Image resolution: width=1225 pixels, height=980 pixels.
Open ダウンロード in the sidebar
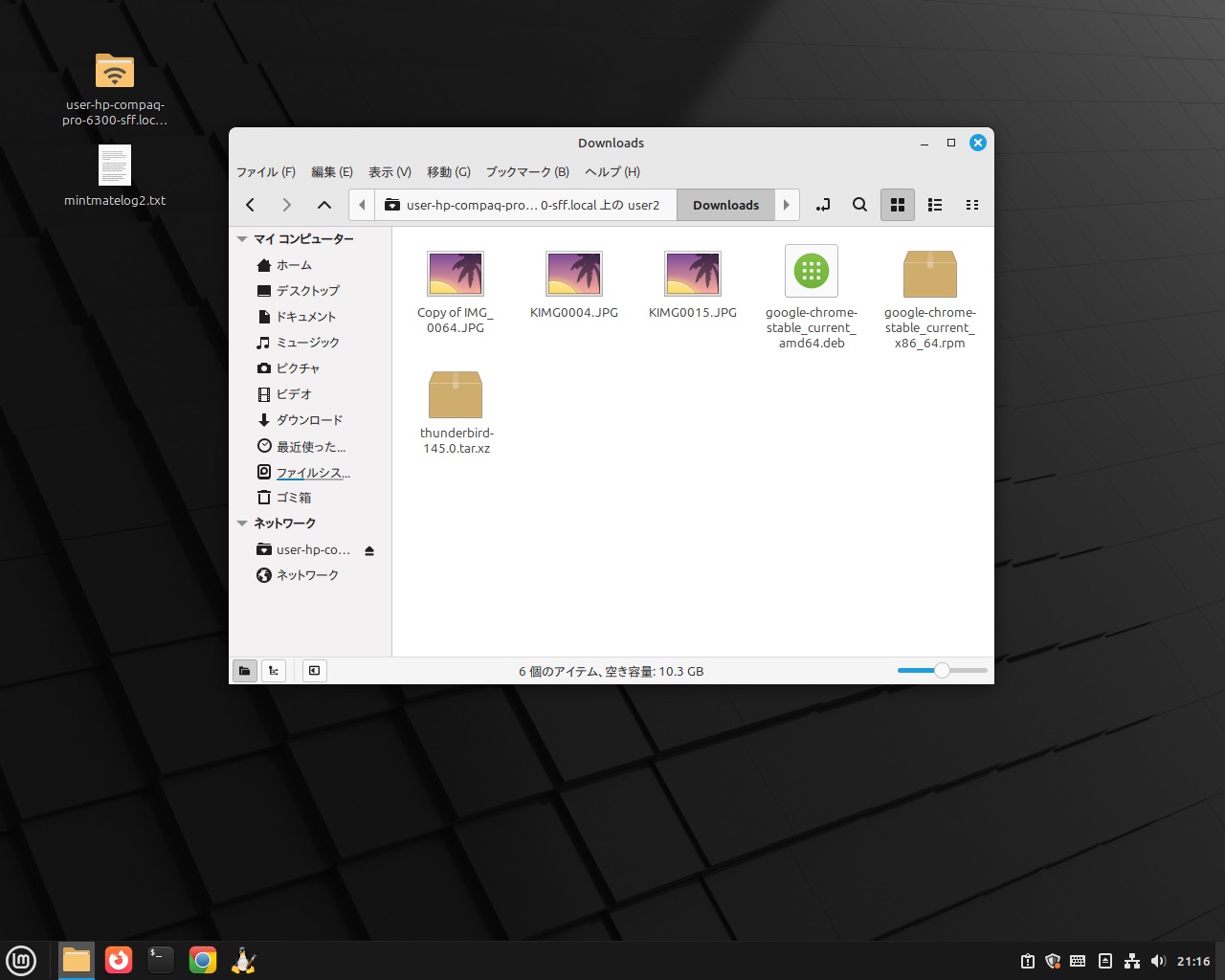(308, 420)
